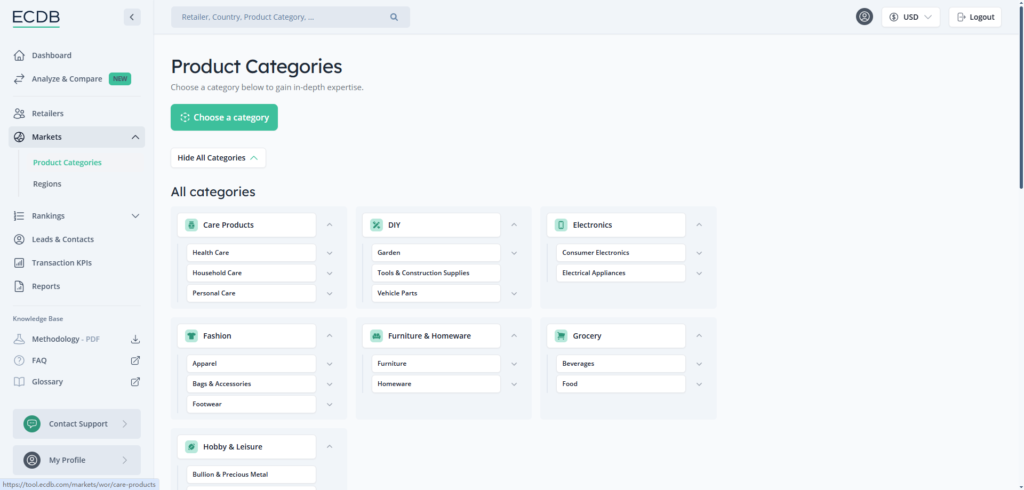This screenshot has width=1024, height=490.
Task: Open FAQ external link icon
Action: pos(135,360)
